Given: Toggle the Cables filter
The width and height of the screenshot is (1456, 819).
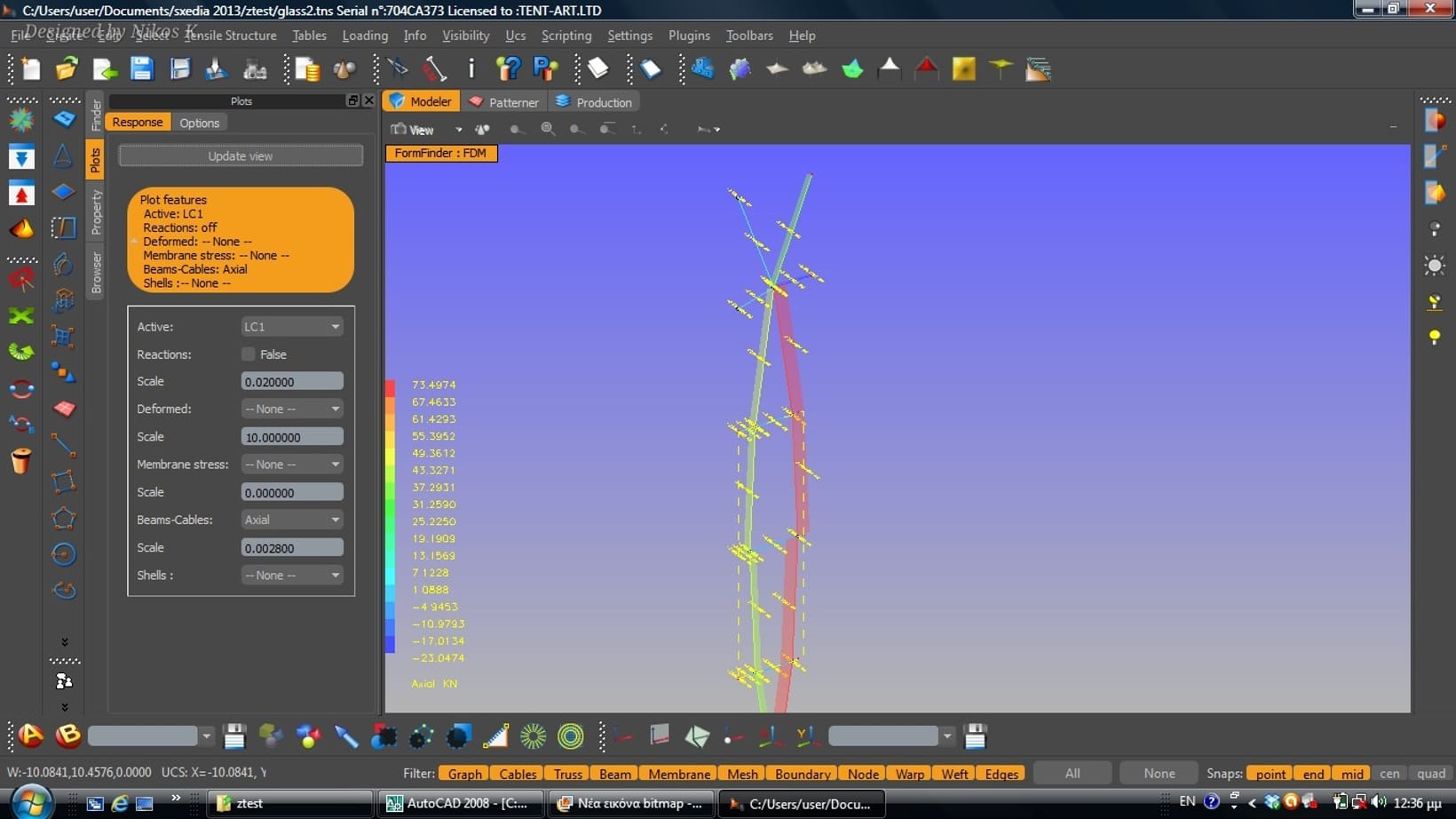Looking at the screenshot, I should (518, 774).
